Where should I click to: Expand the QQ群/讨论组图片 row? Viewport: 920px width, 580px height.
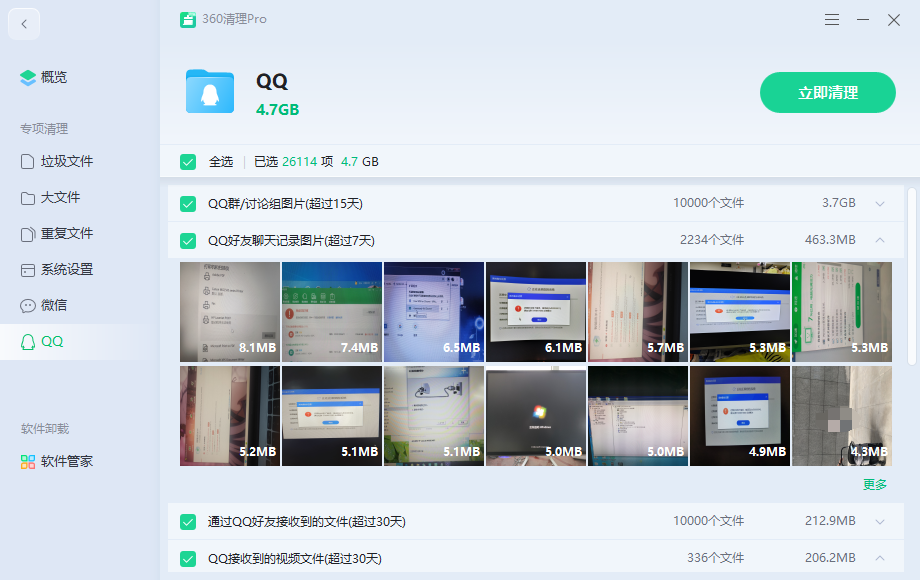(x=880, y=203)
